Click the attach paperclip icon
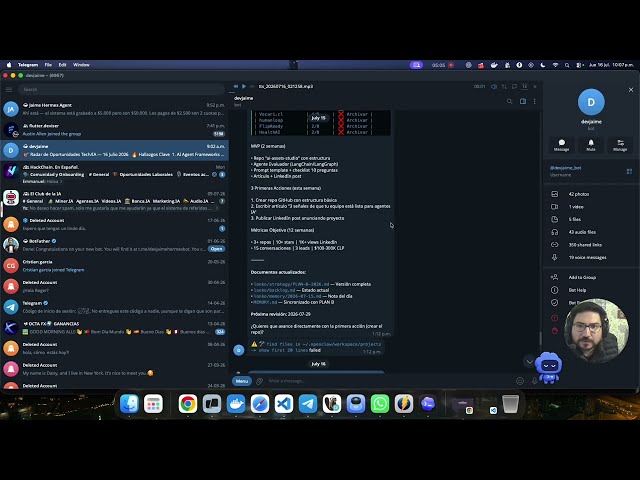Viewport: 640px width, 480px height. tap(259, 381)
